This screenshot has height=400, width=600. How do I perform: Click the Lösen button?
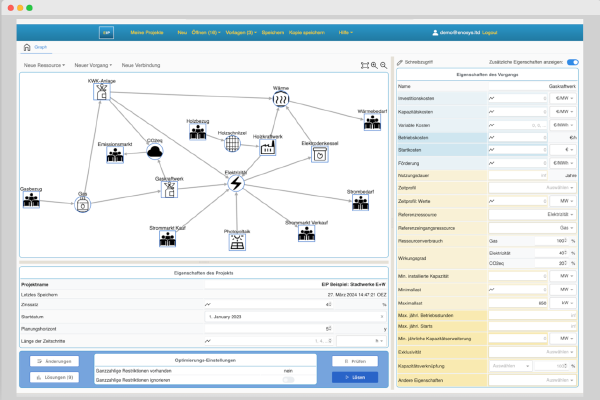click(355, 377)
